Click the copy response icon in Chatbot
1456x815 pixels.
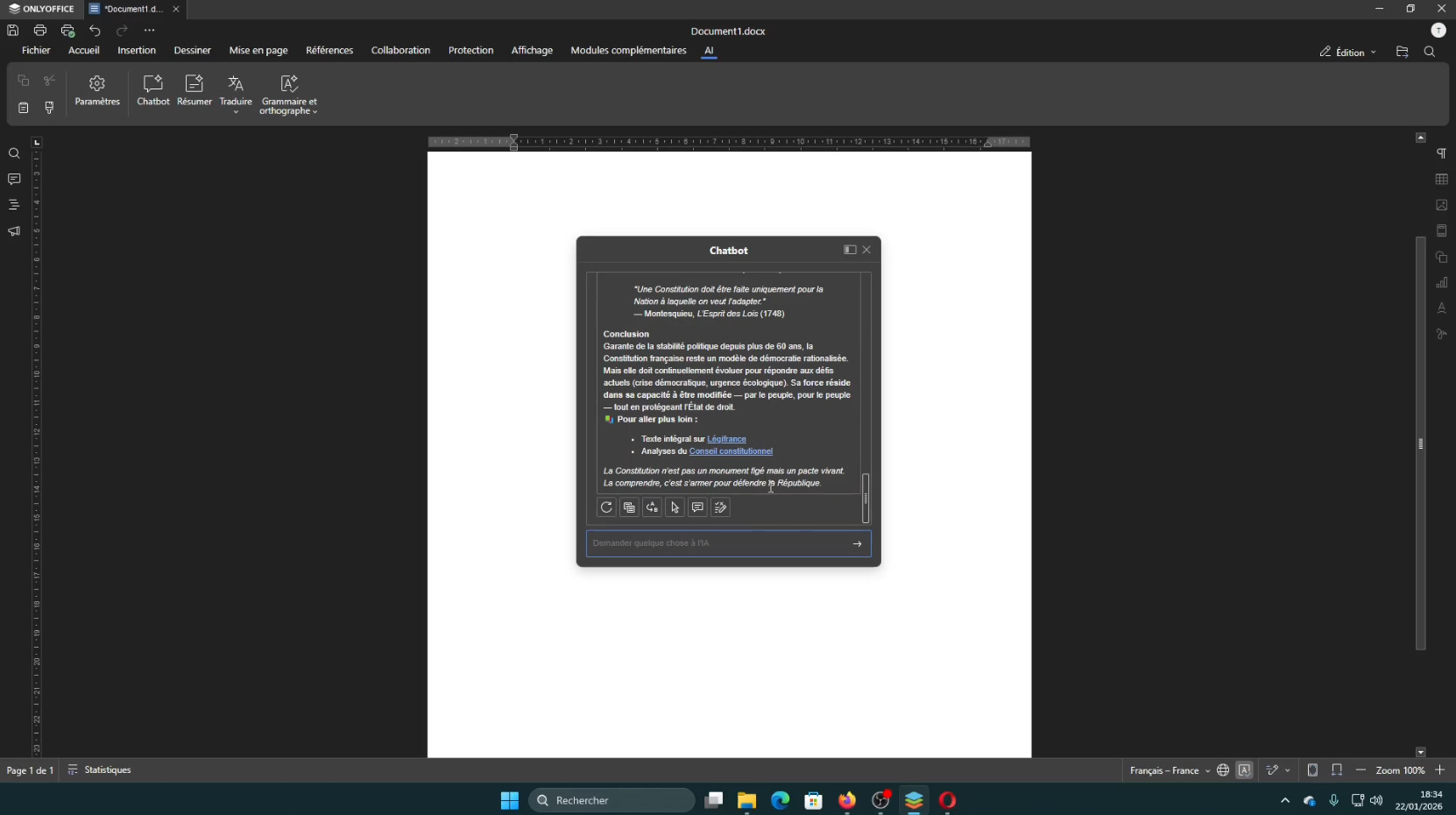coord(629,507)
